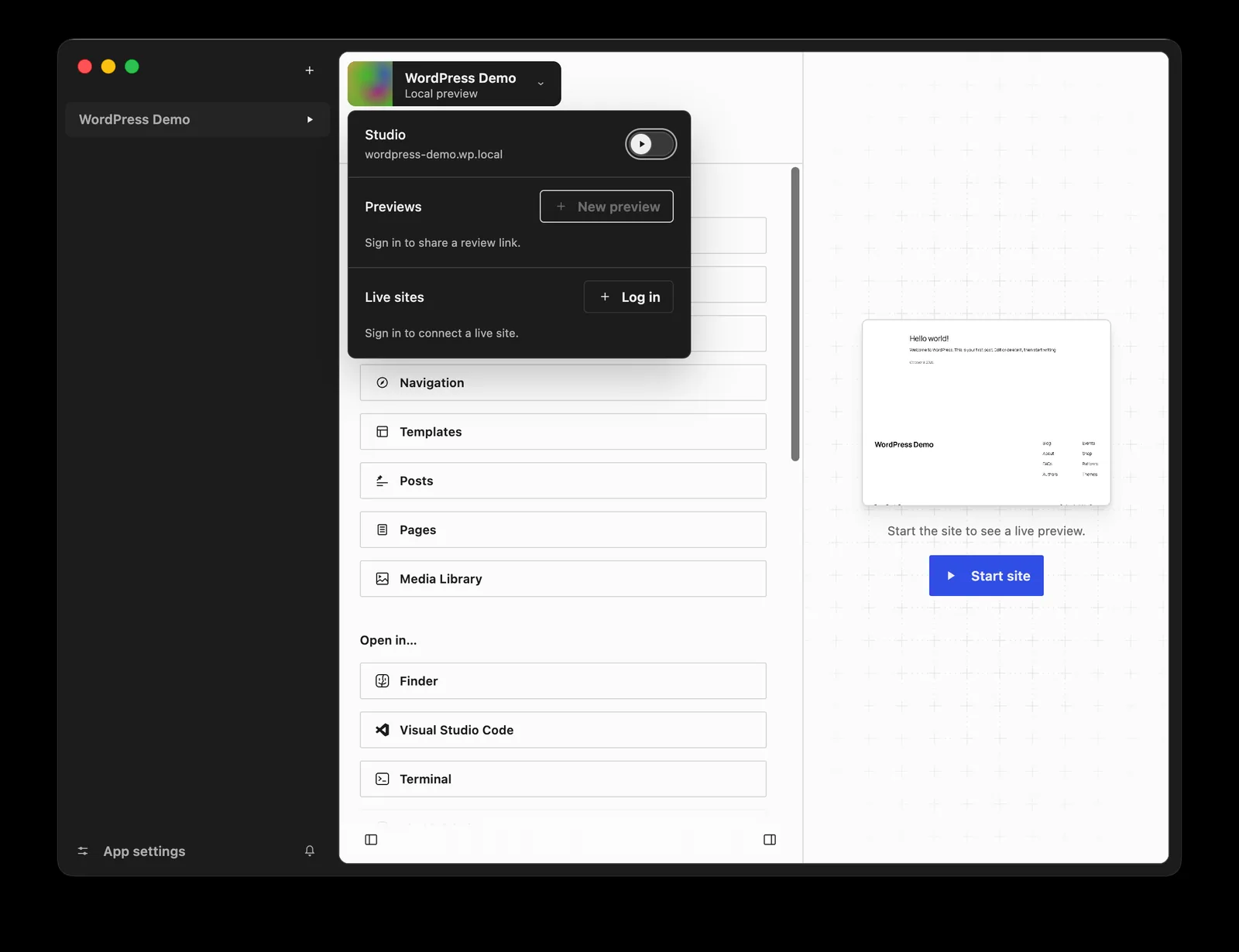The height and width of the screenshot is (952, 1239).
Task: Click 'Start the site to see a live preview.'
Action: pyautogui.click(x=987, y=531)
